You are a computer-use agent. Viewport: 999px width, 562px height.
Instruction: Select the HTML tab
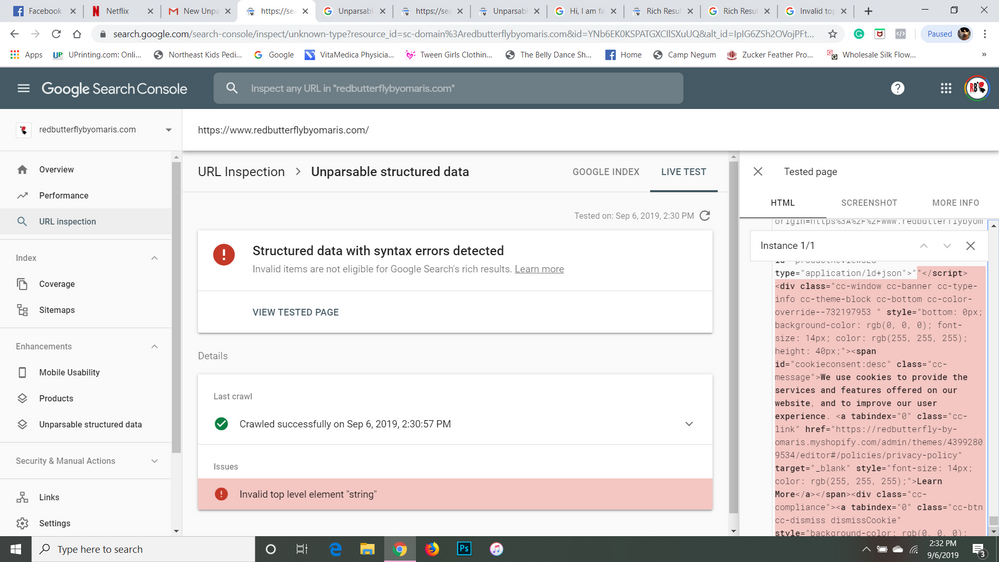782,203
